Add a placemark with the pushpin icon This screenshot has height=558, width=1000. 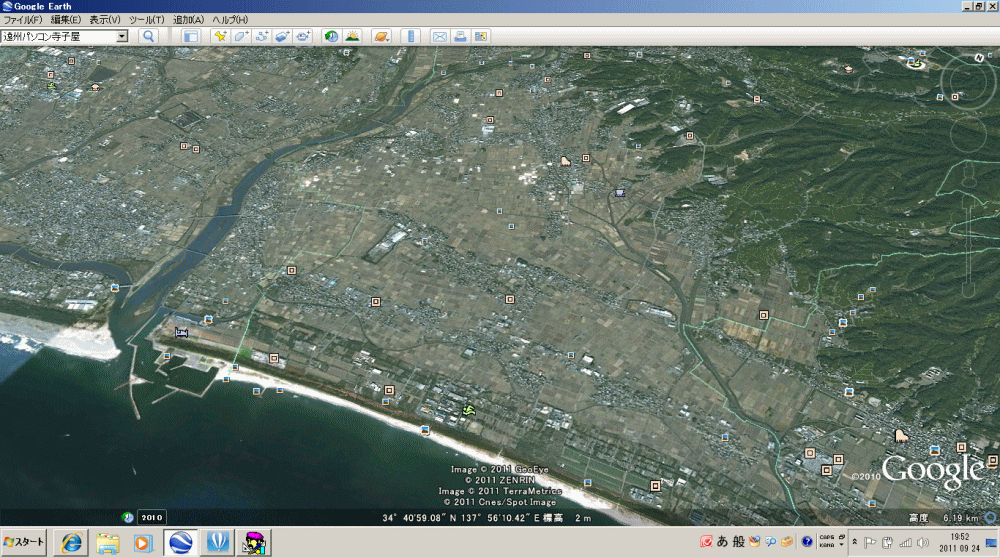point(220,36)
